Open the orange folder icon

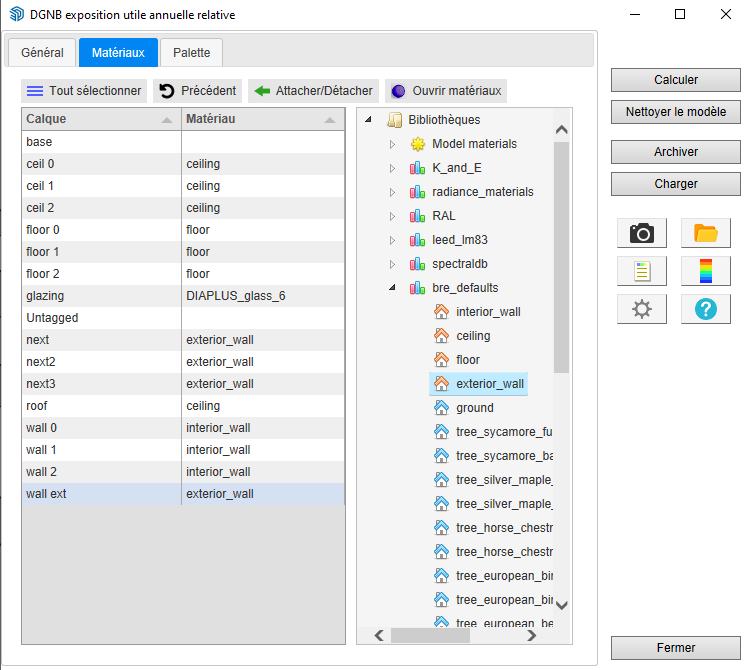(x=706, y=233)
